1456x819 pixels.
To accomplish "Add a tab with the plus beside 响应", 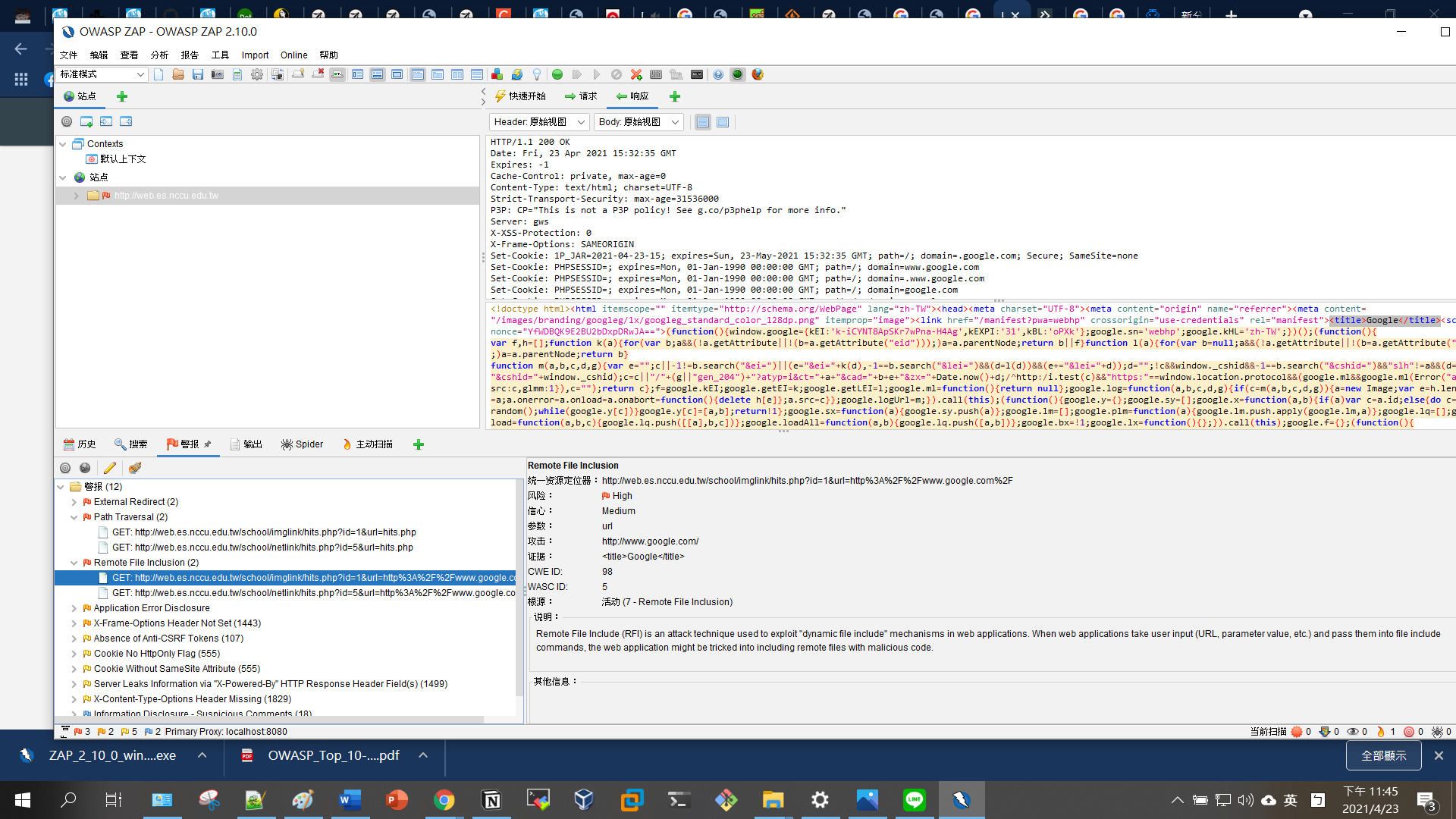I will coord(675,96).
